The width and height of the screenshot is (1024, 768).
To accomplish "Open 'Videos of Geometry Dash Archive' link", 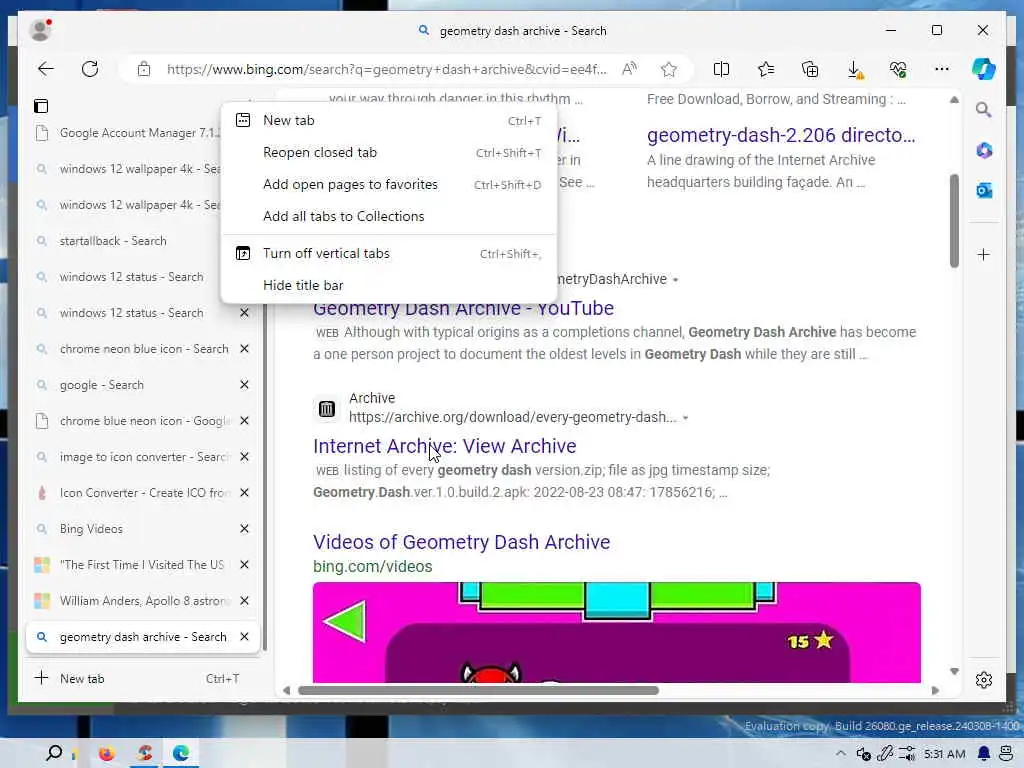I will coord(461,541).
